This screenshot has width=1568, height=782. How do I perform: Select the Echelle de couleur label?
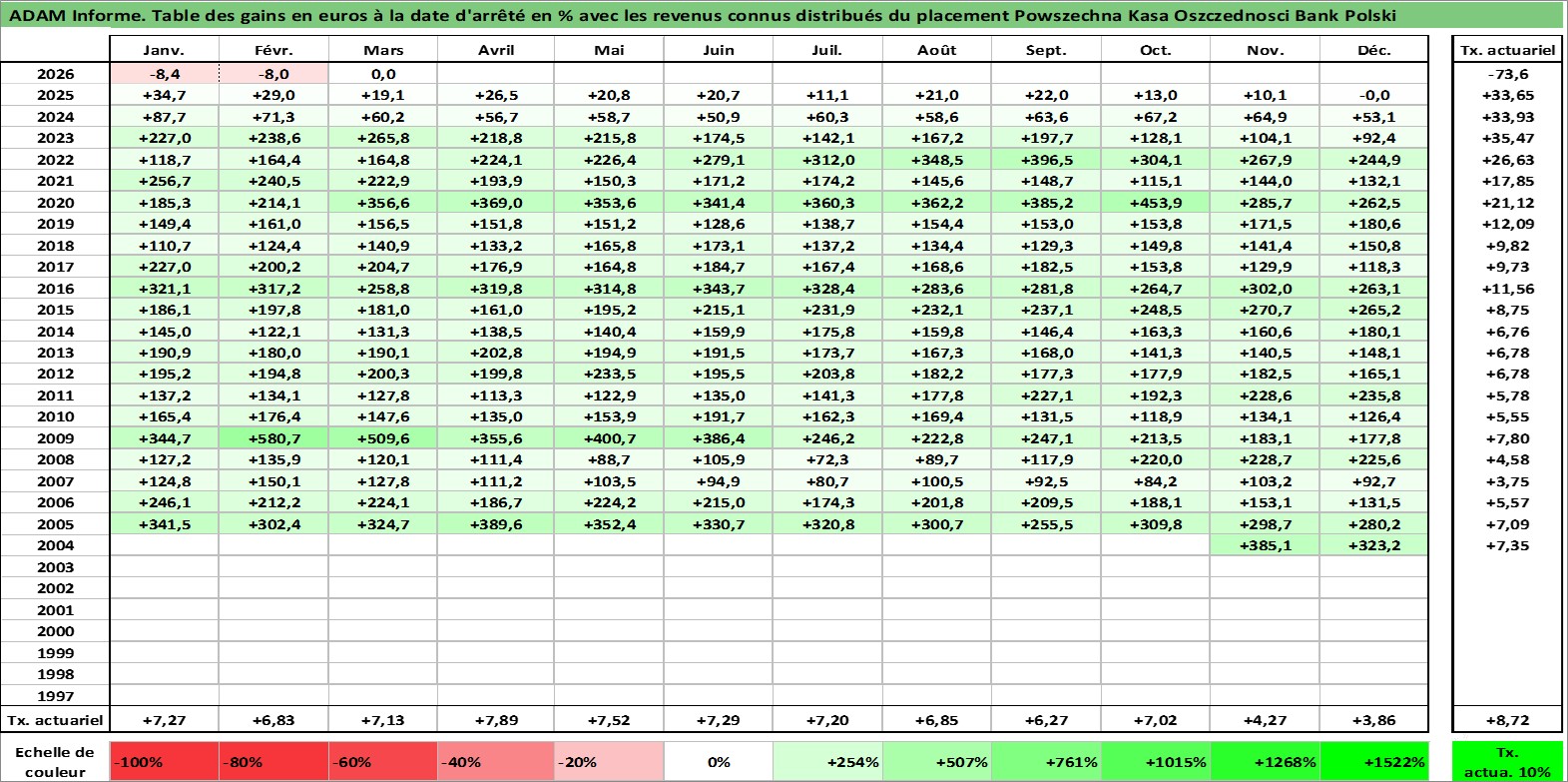[x=55, y=762]
